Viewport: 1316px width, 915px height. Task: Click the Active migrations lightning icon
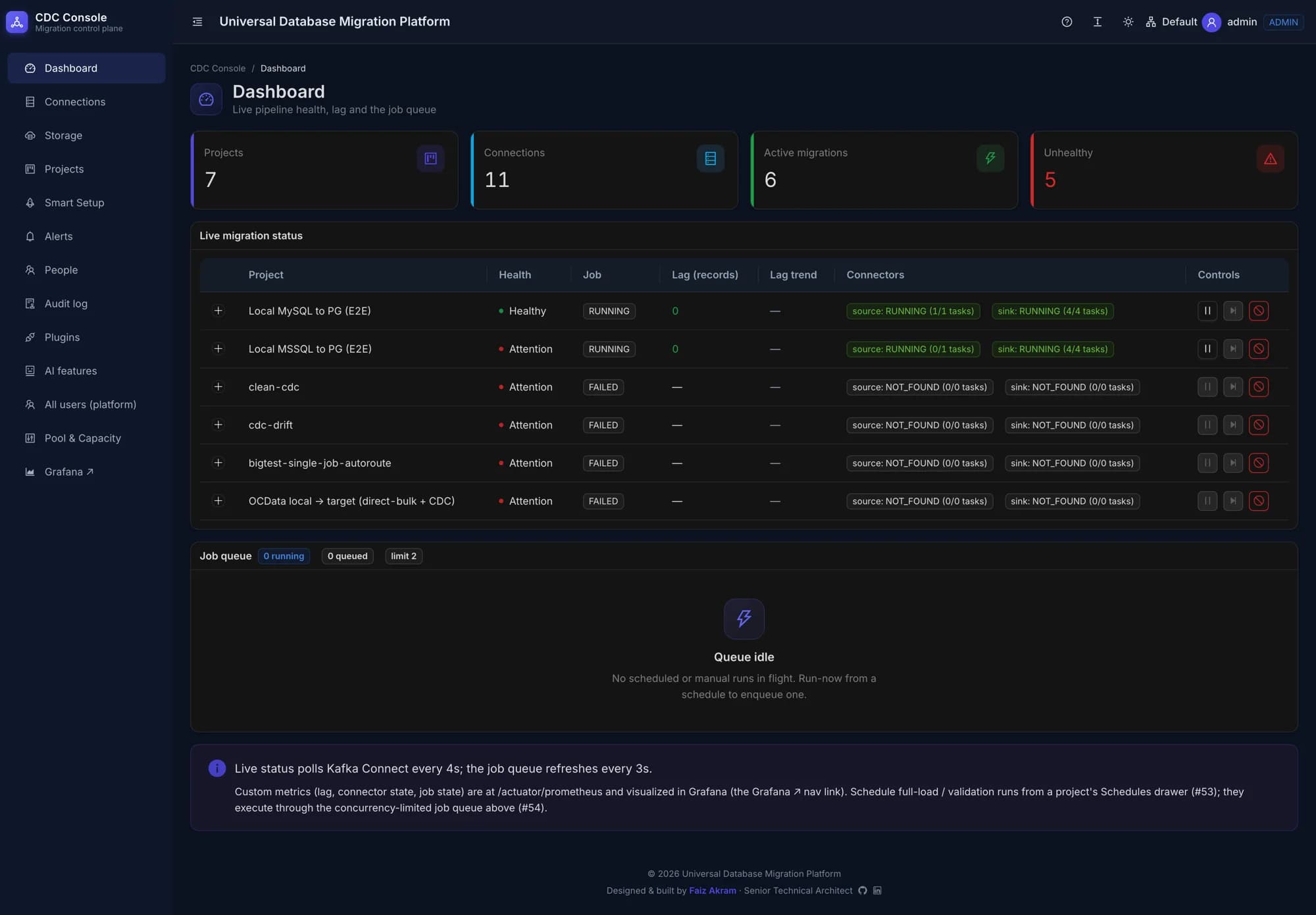[x=990, y=159]
